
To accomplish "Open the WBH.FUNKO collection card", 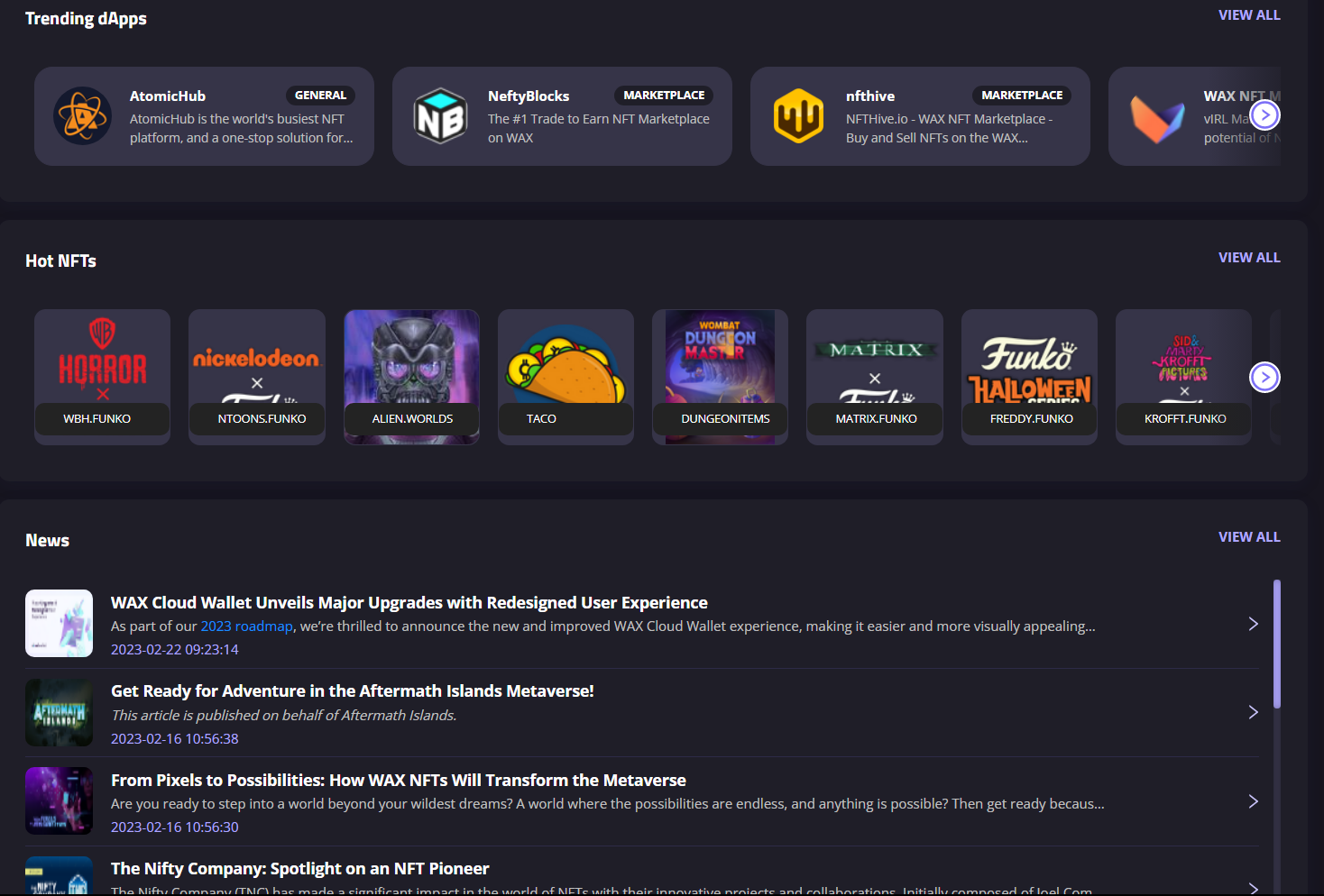I will coord(102,377).
